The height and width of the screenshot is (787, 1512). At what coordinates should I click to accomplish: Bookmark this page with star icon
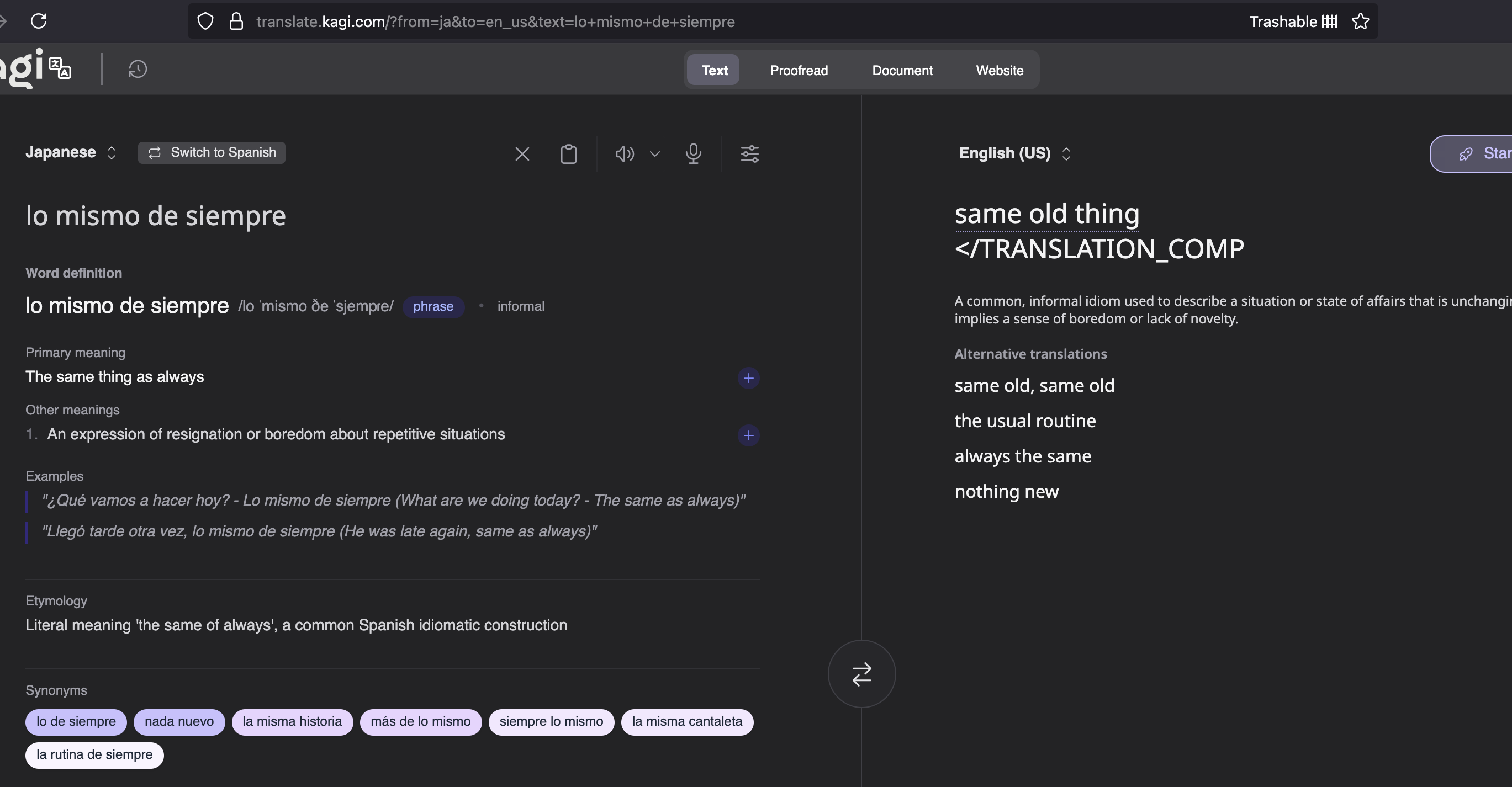1361,22
